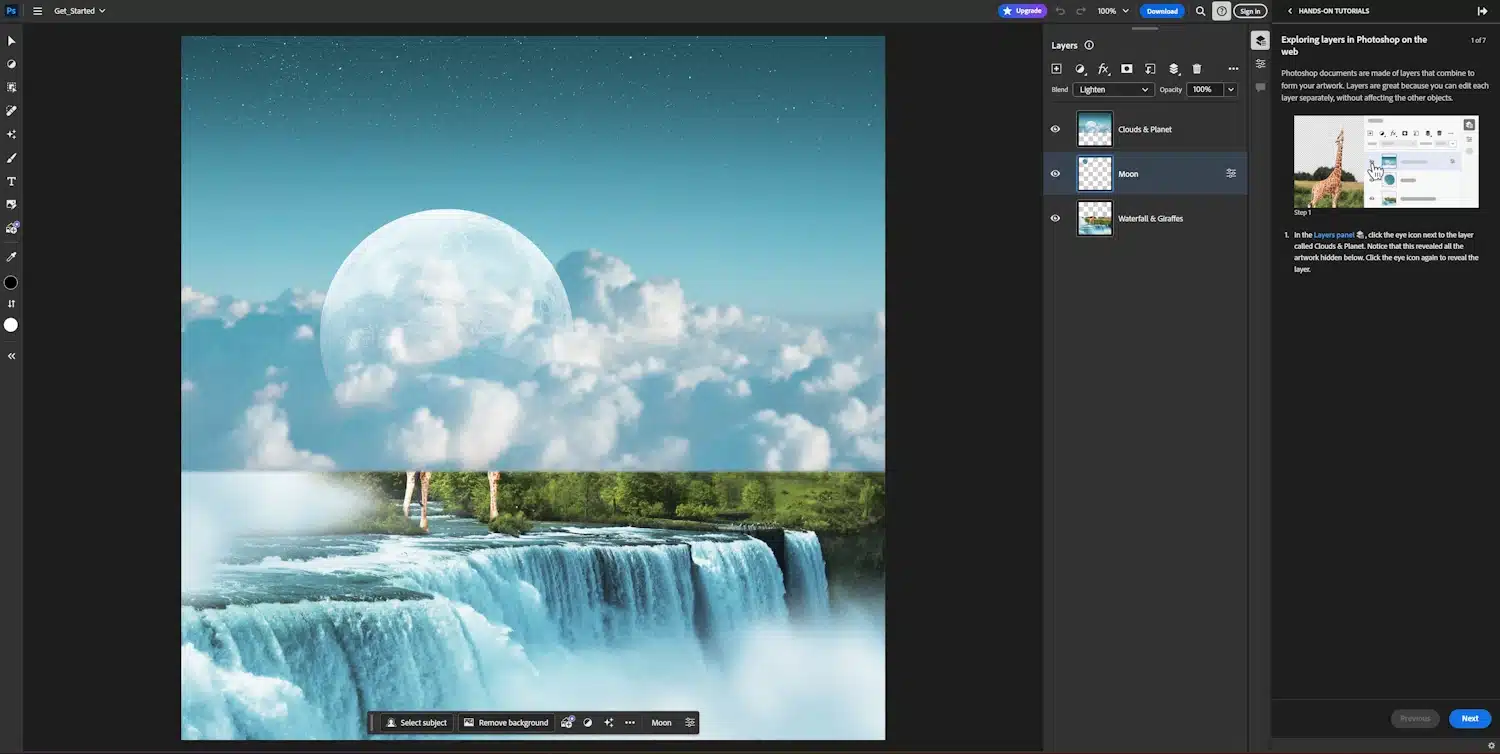Pick the Eyedropper tool
Screen dimensions: 1500x754
pyautogui.click(x=12, y=257)
